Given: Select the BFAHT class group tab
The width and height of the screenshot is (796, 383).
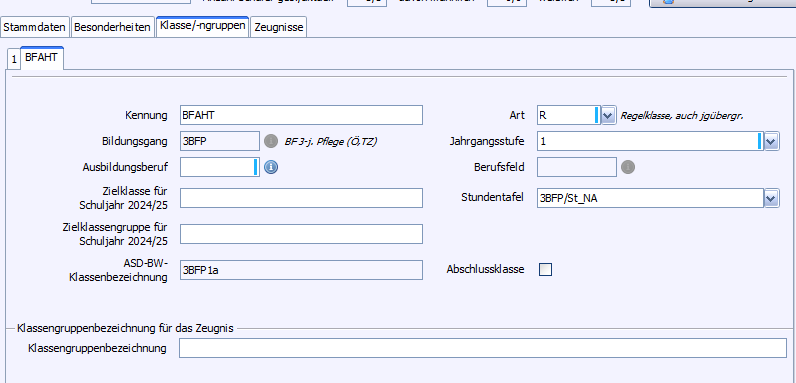Looking at the screenshot, I should pos(42,58).
